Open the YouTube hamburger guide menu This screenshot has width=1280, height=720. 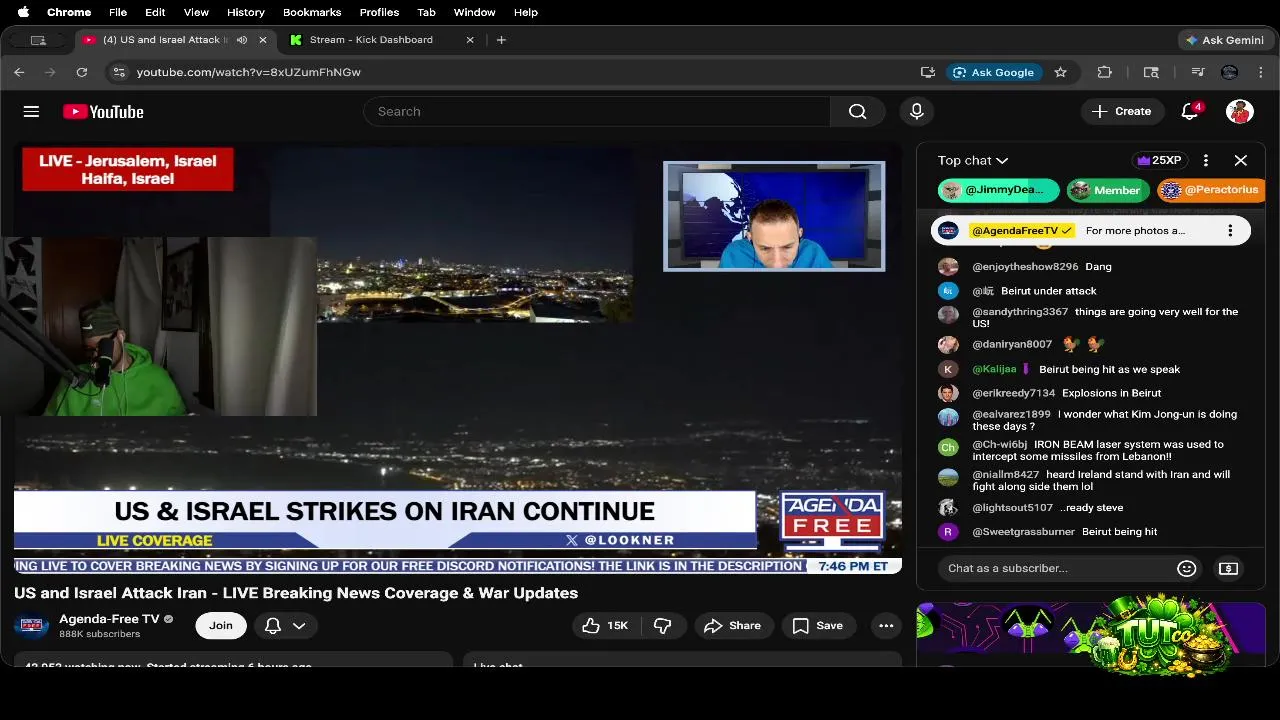point(31,112)
